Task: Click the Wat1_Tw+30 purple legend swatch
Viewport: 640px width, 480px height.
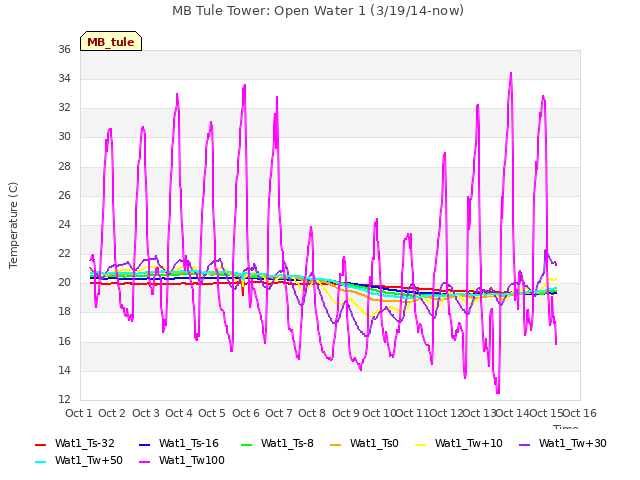Action: (x=524, y=444)
